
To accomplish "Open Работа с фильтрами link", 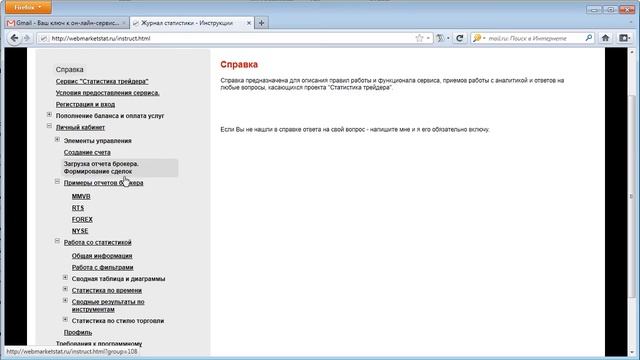I will click(102, 267).
